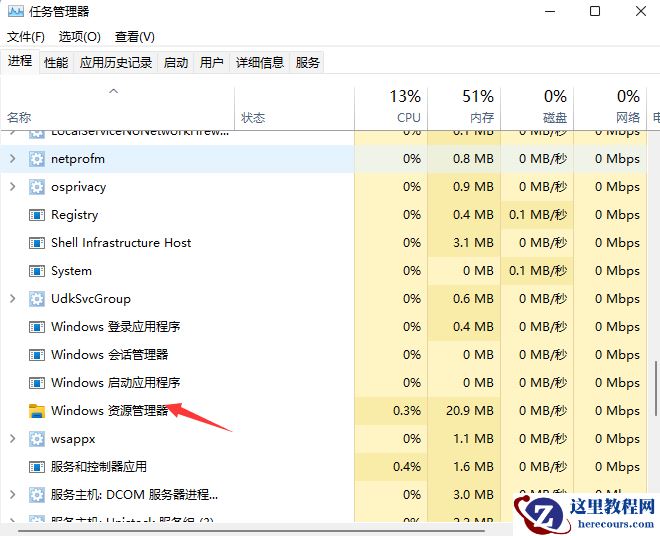The image size is (660, 536).
Task: Expand the wsappx process group
Action: (x=13, y=439)
